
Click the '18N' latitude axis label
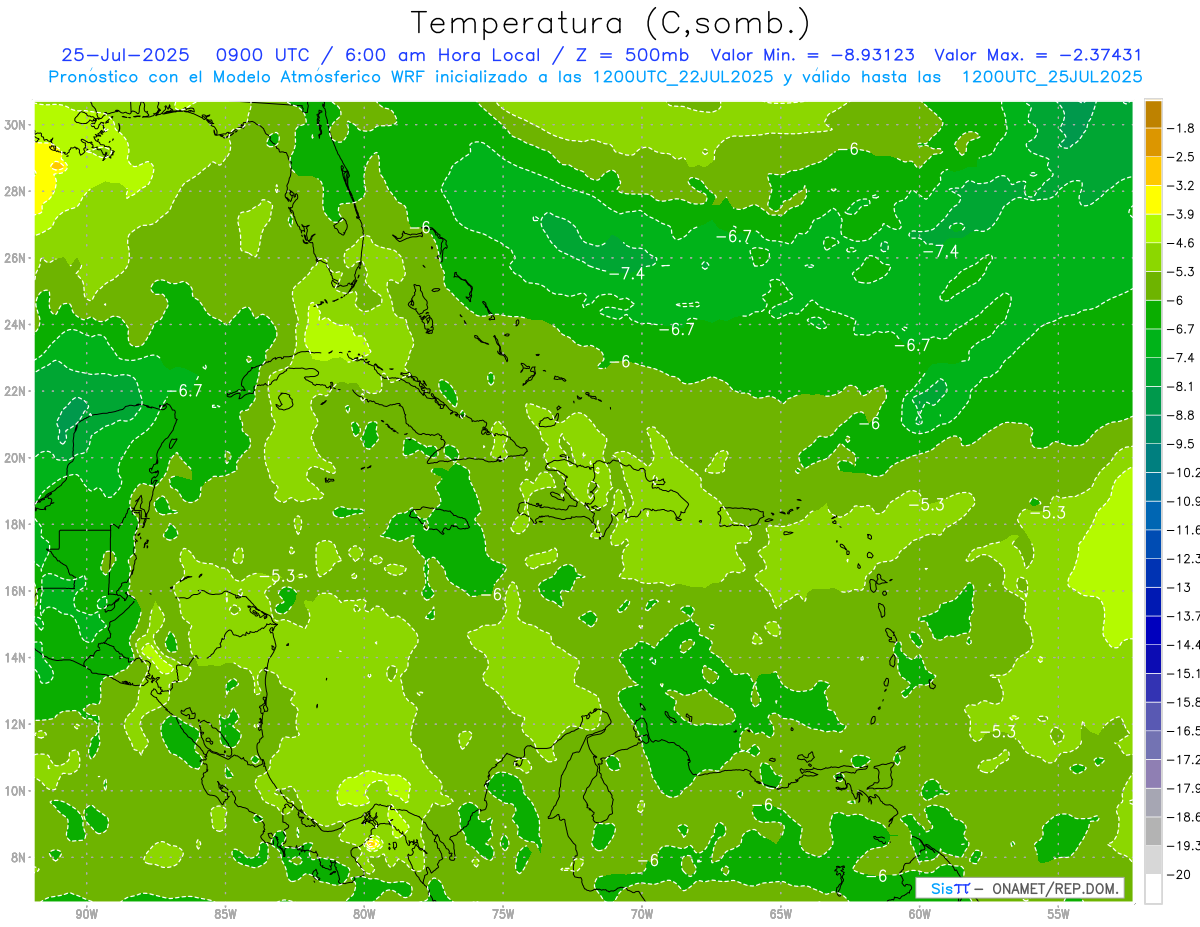[x=15, y=524]
